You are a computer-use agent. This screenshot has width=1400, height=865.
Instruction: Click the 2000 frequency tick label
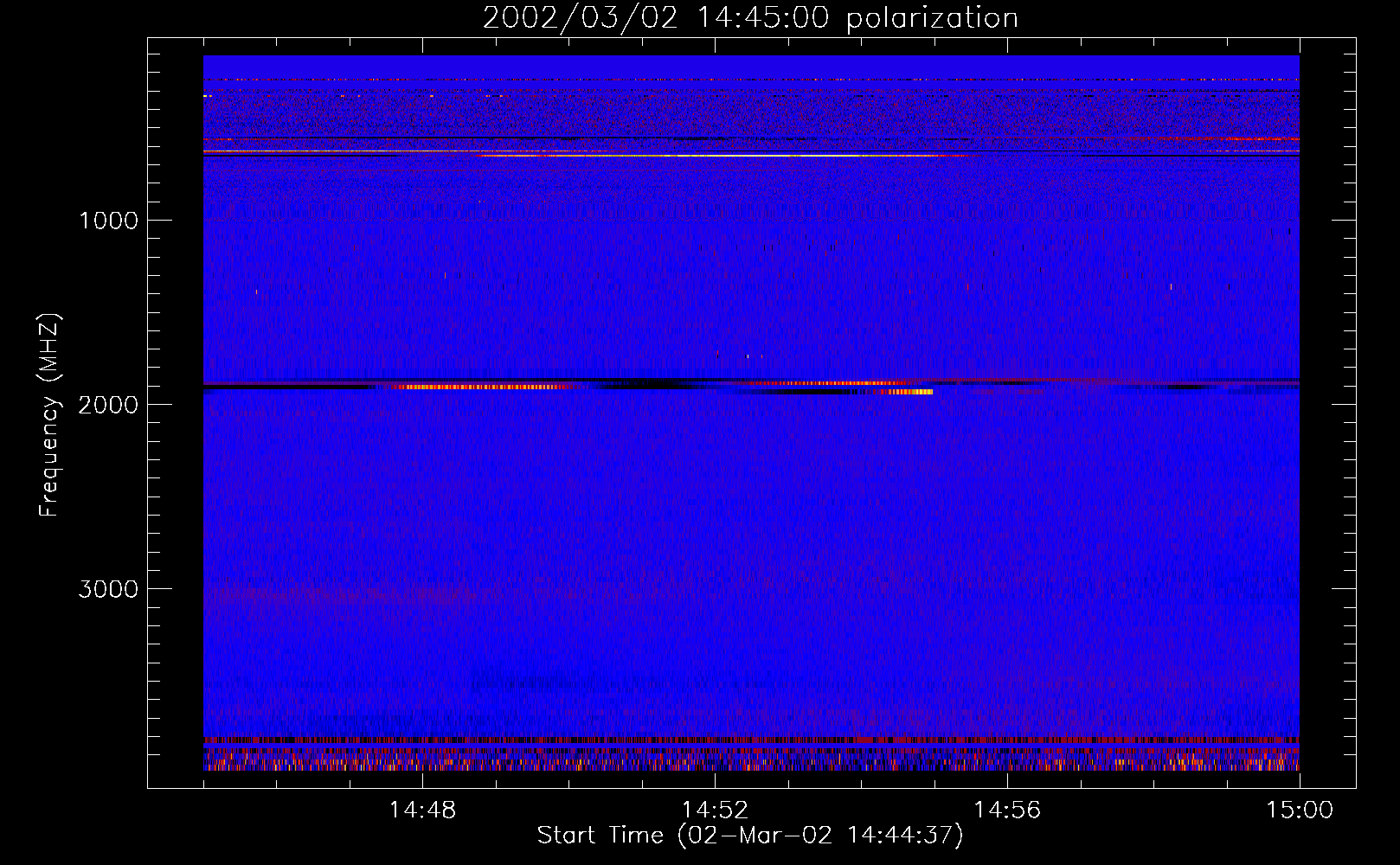click(x=108, y=405)
